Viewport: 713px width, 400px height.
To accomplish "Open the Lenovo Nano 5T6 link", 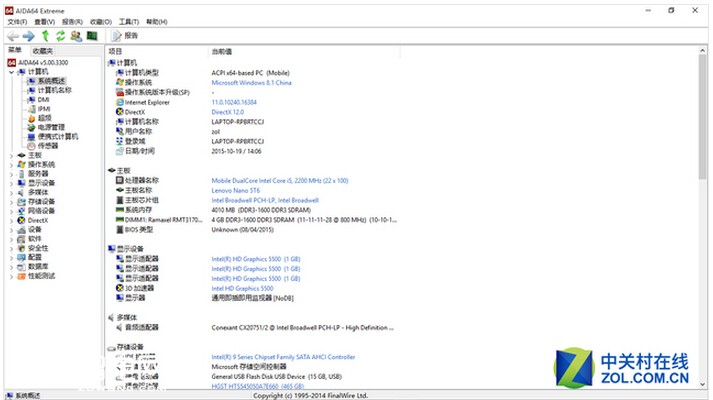I will (236, 190).
